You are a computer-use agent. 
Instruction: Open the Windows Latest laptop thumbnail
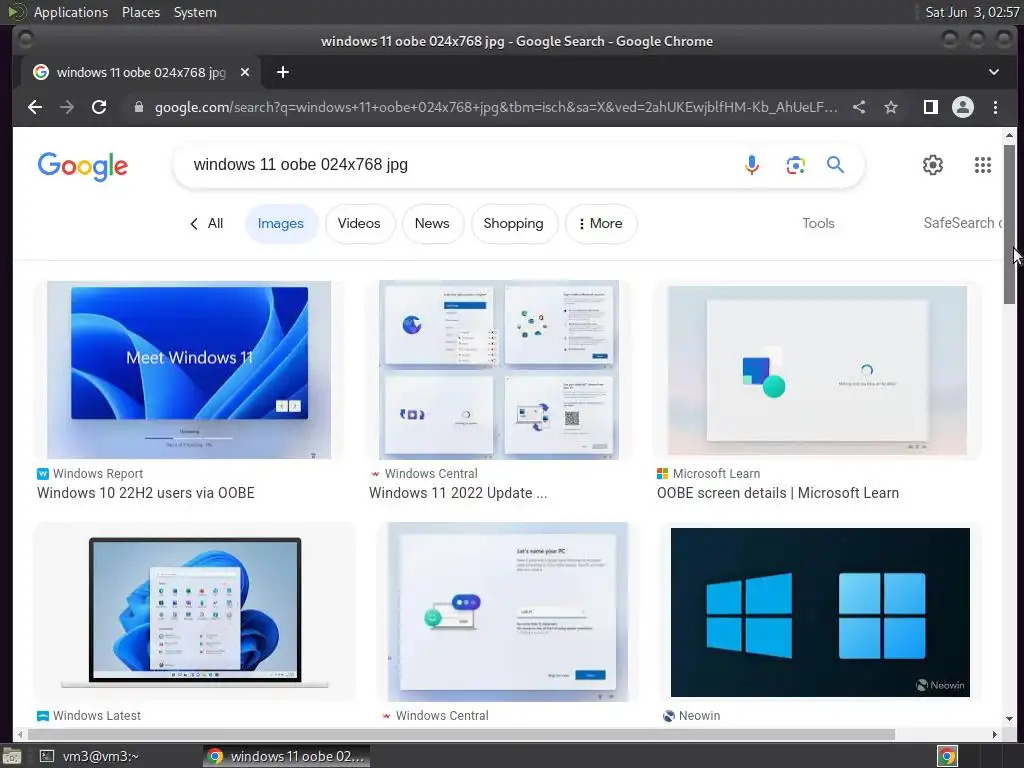(195, 612)
